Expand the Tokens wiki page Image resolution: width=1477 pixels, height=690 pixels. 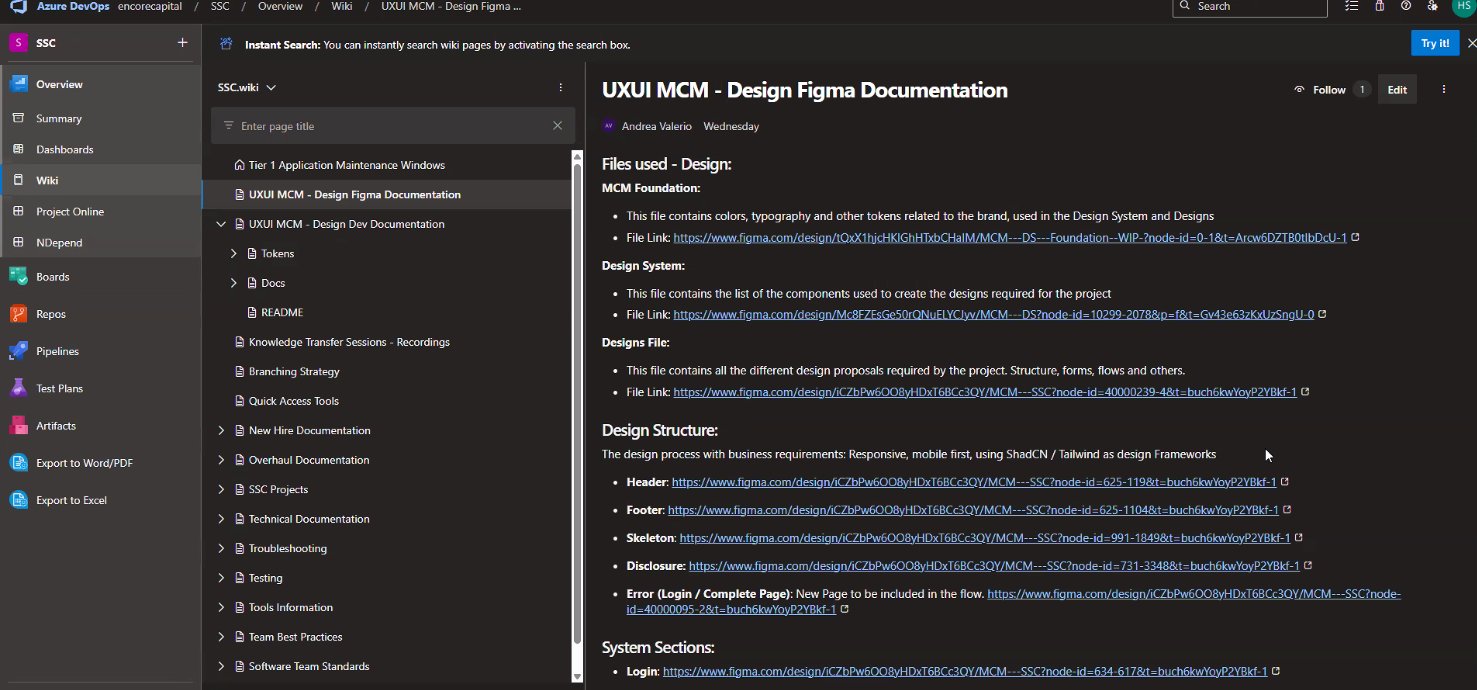coord(234,253)
